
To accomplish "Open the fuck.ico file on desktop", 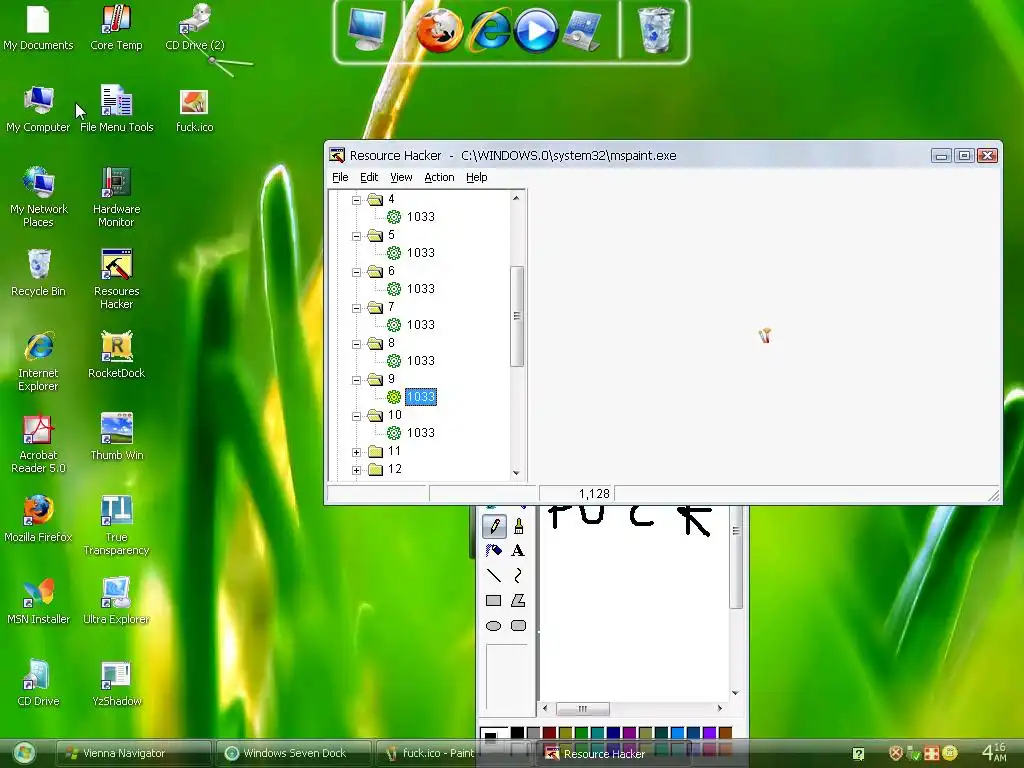I will (x=194, y=110).
